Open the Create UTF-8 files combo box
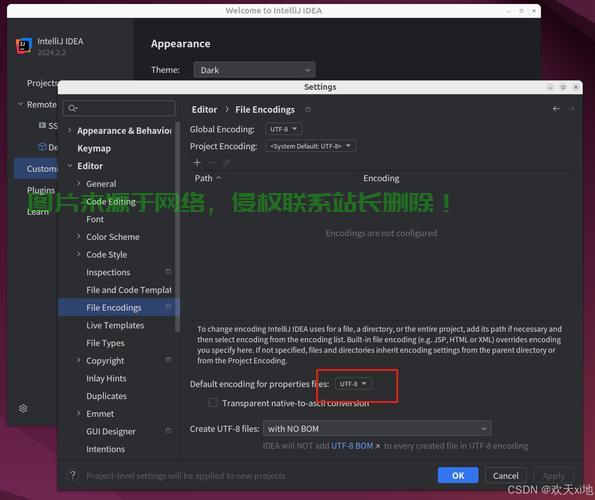This screenshot has height=500, width=595. click(377, 429)
